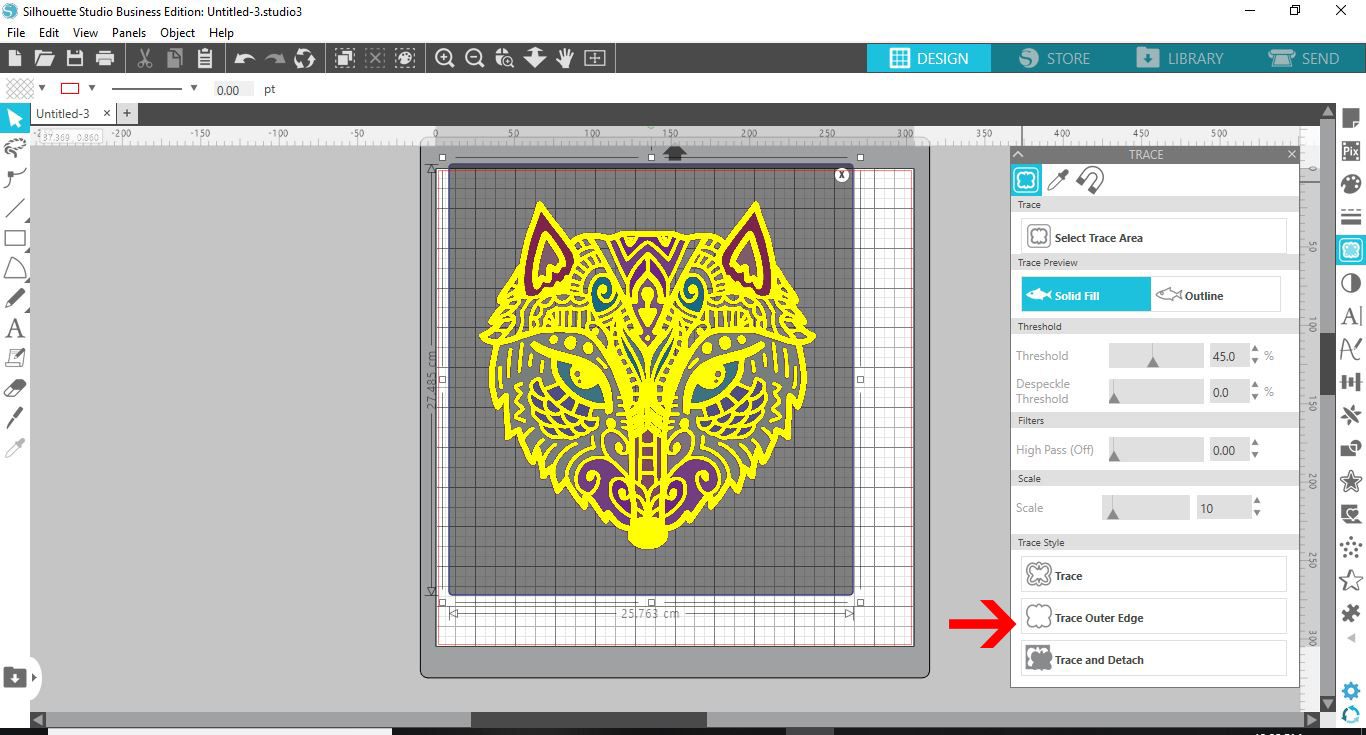Click the Trace and Detach button
The image size is (1366, 735).
coord(1154,659)
